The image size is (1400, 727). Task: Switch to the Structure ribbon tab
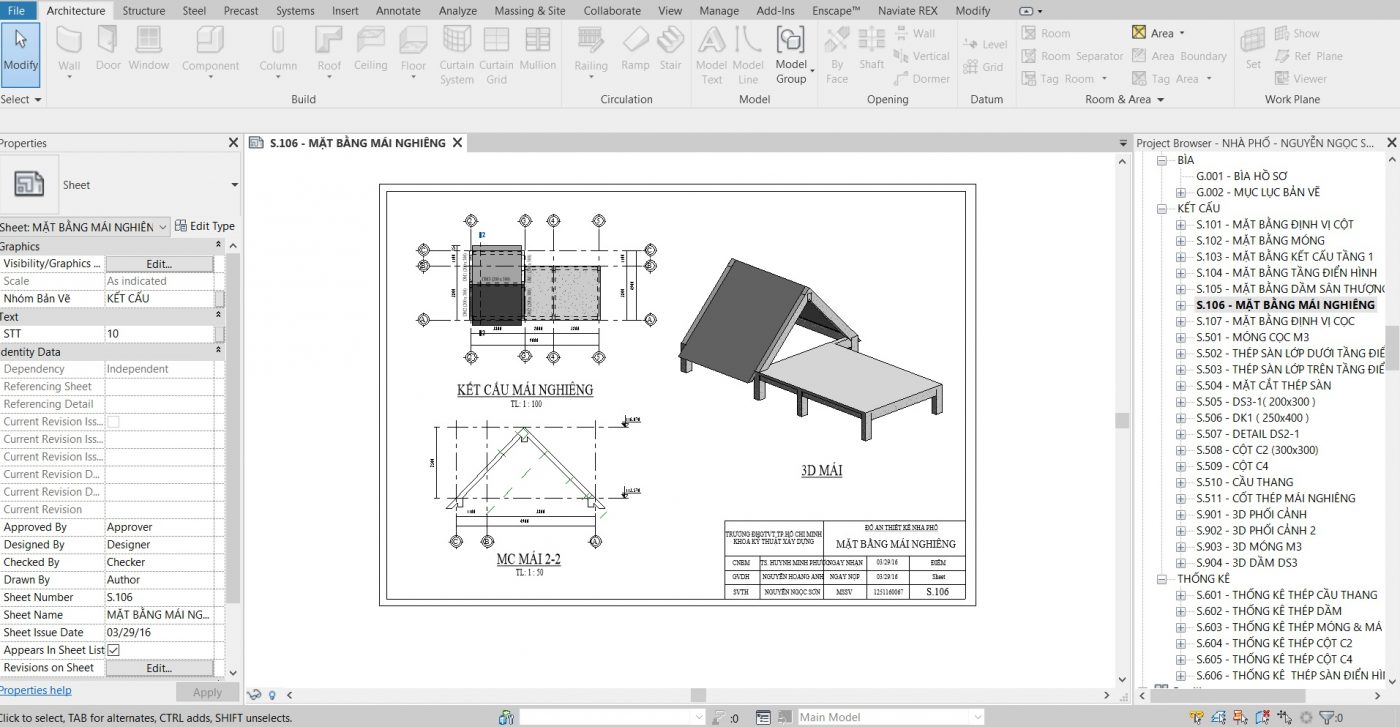tap(144, 11)
